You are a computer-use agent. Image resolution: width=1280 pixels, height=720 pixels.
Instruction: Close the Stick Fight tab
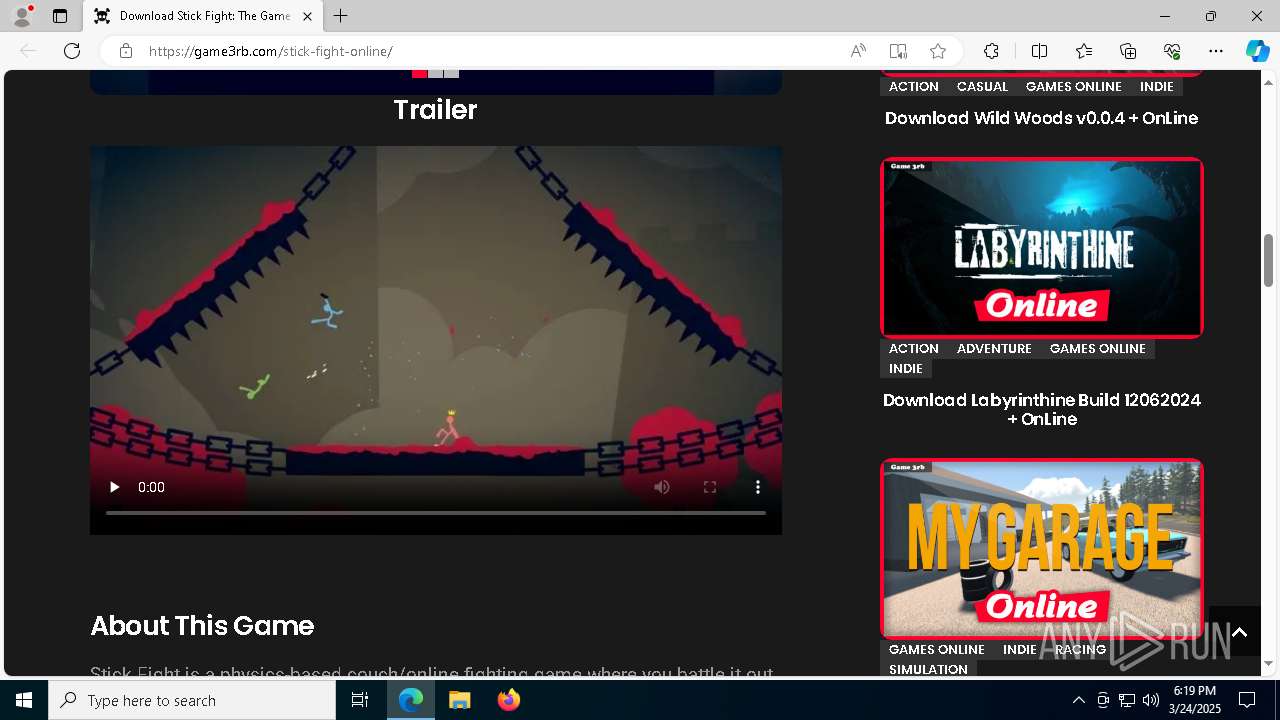(x=307, y=16)
